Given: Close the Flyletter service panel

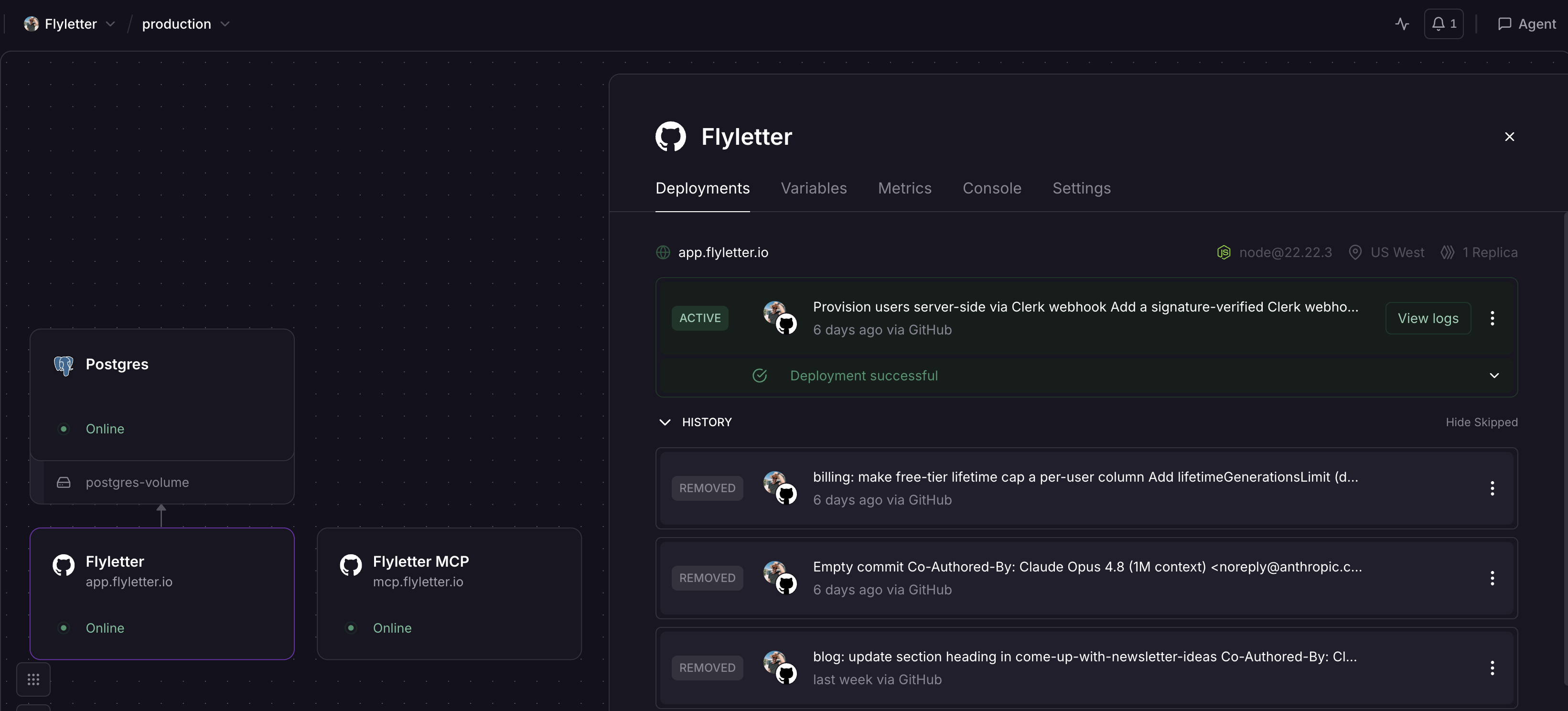Looking at the screenshot, I should [1510, 137].
